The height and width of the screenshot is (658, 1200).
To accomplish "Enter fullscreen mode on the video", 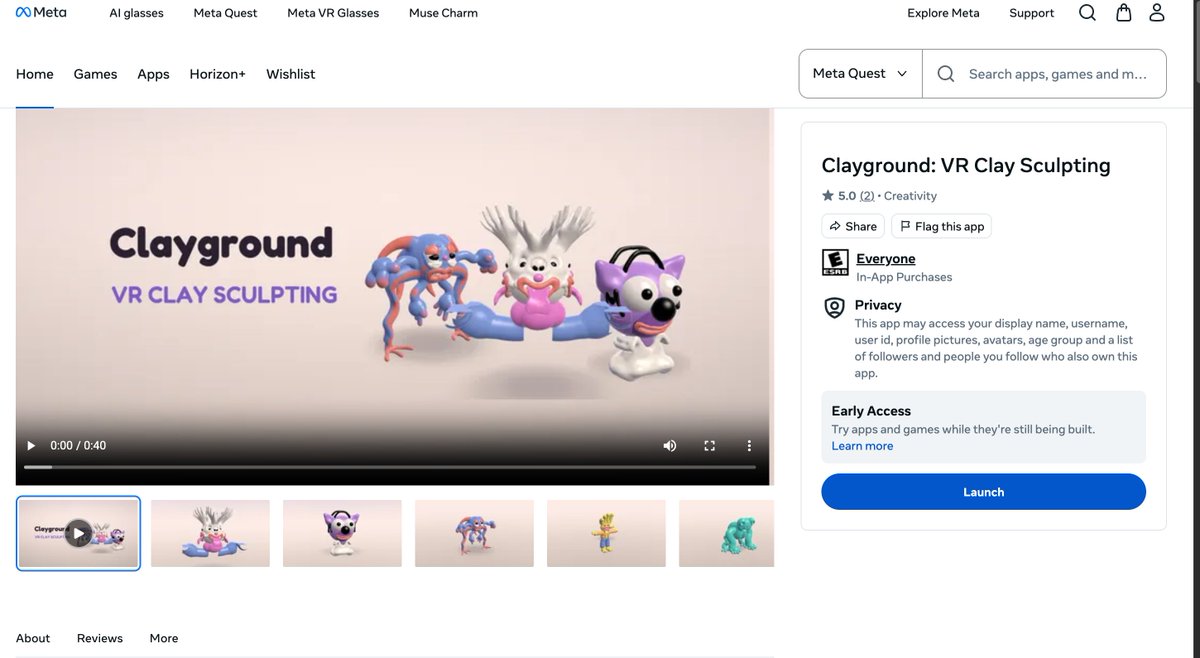I will point(710,445).
